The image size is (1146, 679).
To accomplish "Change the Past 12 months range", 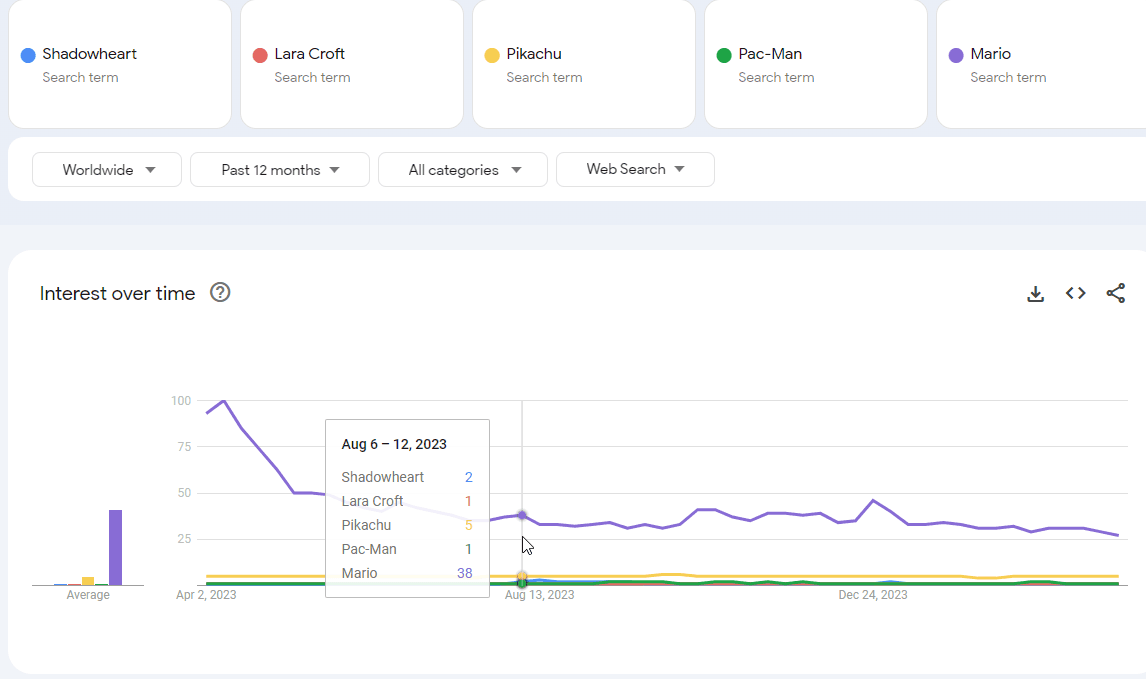I will (x=280, y=170).
